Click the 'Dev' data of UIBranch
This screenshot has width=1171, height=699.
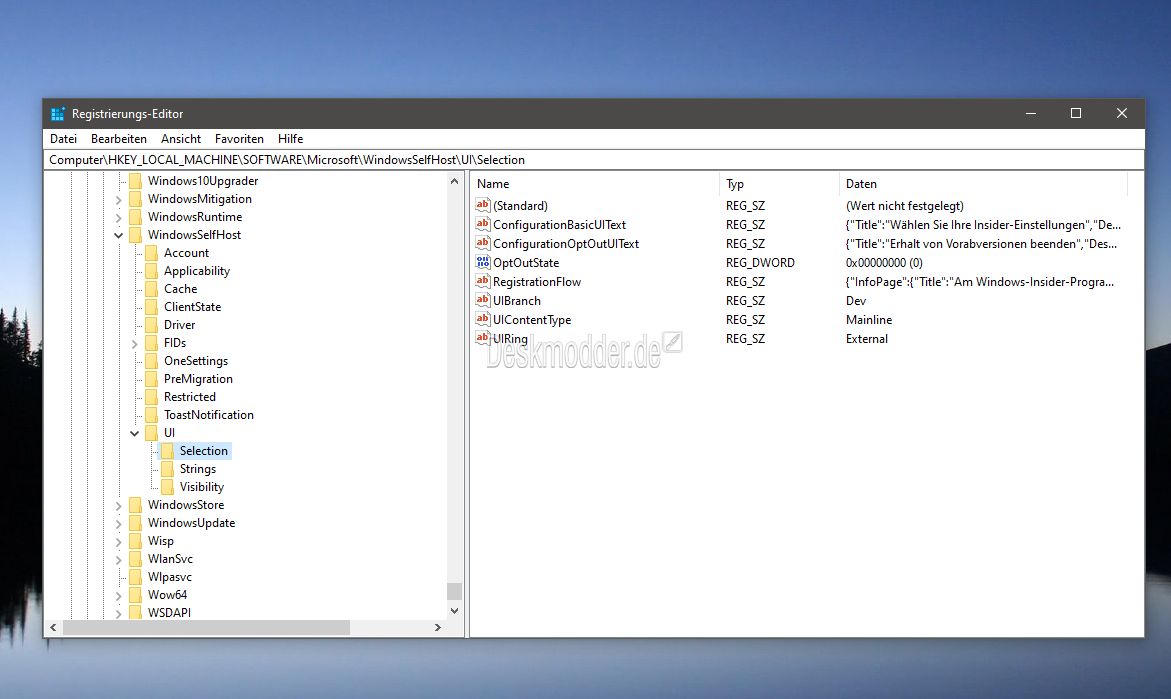point(856,300)
